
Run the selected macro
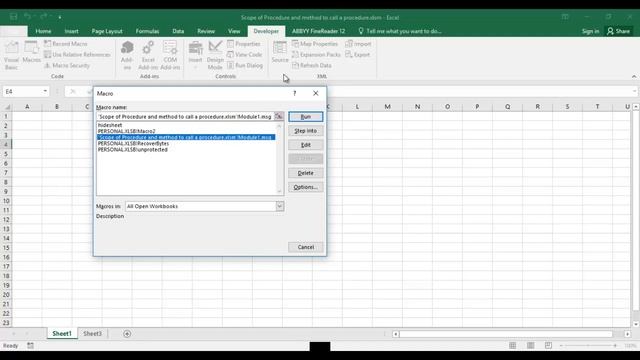305,117
